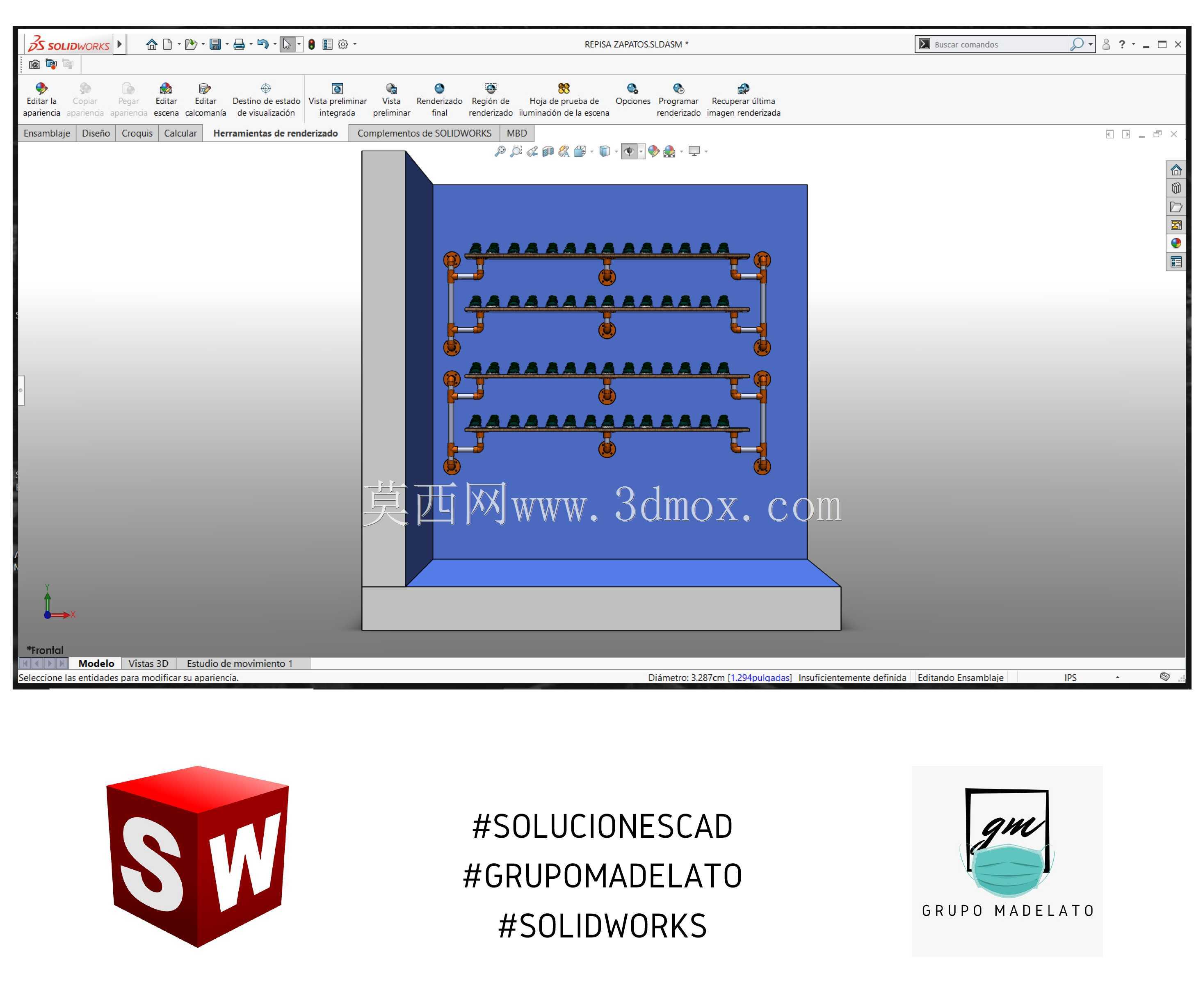Open Options gear icon in title bar
Screen dimensions: 1203x1008
343,44
